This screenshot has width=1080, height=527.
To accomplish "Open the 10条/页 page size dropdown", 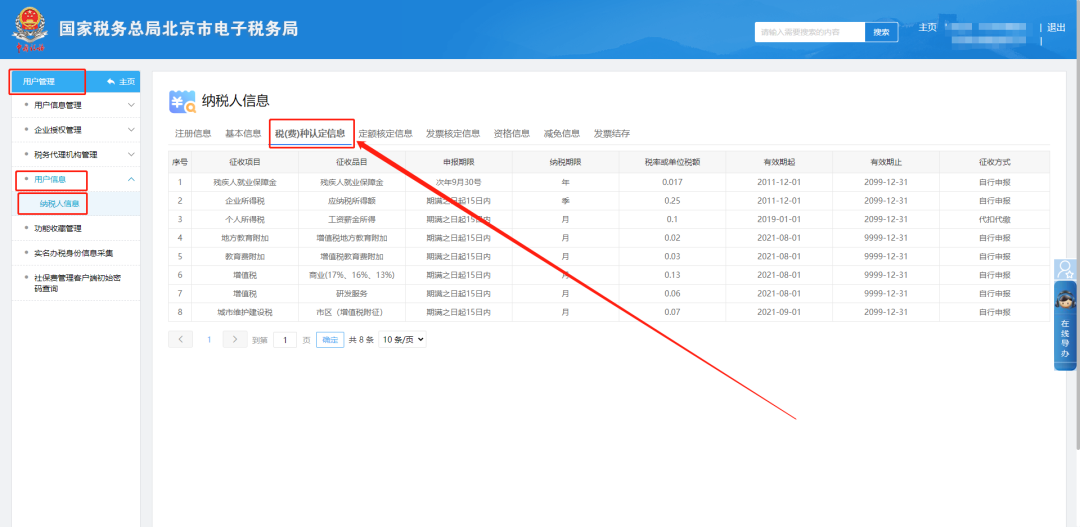I will point(402,339).
